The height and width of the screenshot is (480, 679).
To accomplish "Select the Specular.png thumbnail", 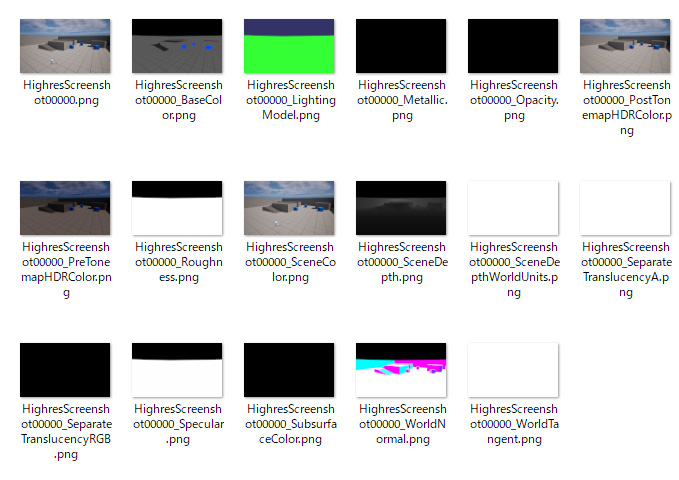I will [177, 370].
